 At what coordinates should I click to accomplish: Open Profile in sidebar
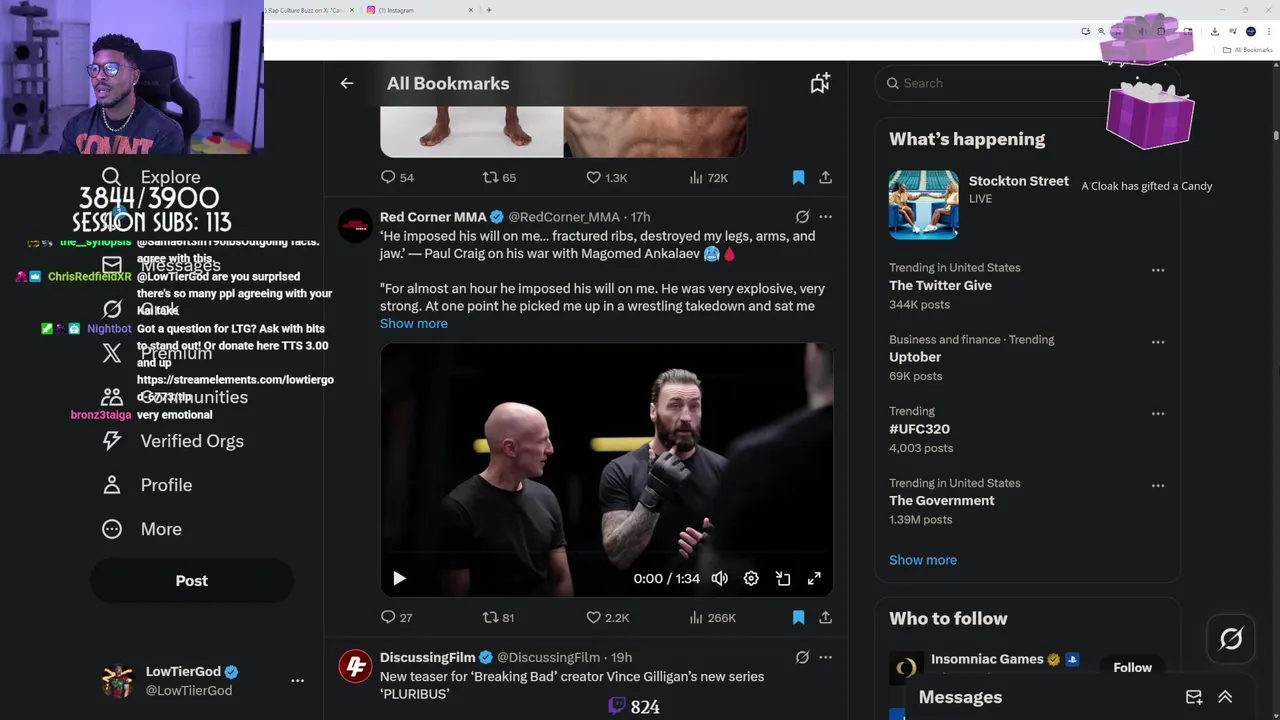pos(147,485)
